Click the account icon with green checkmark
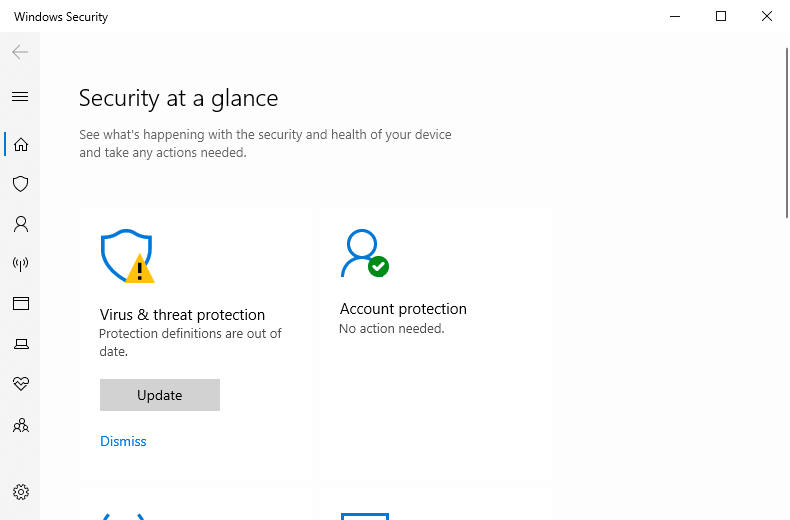790x520 pixels. pos(365,253)
